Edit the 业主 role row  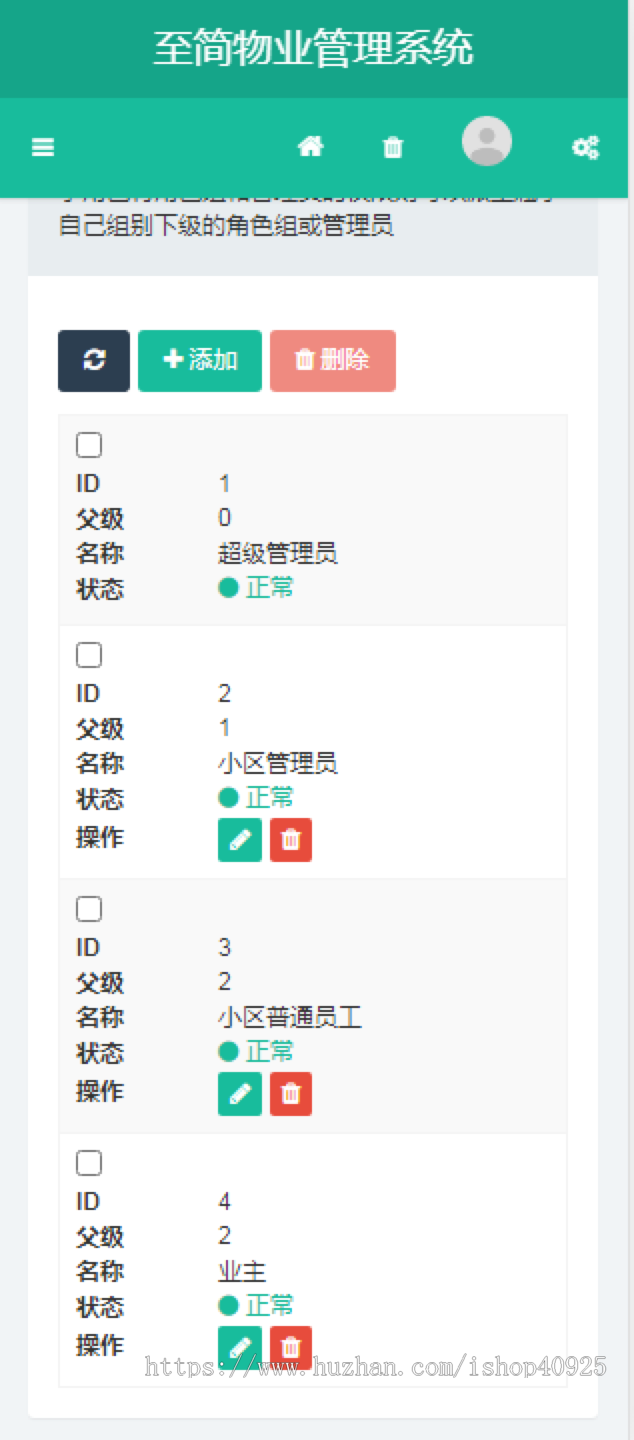click(x=240, y=1347)
